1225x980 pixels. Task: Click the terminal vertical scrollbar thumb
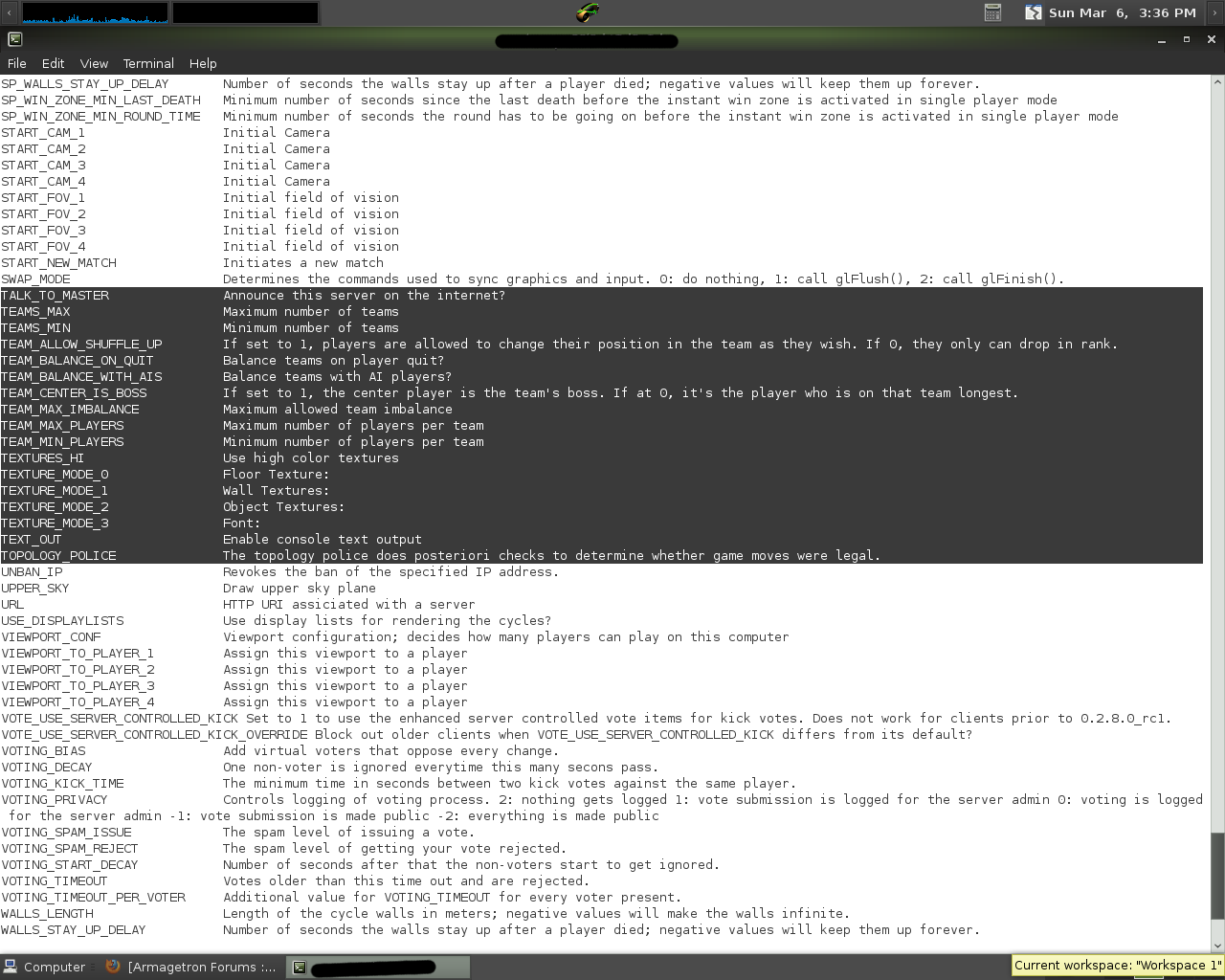pyautogui.click(x=1216, y=876)
